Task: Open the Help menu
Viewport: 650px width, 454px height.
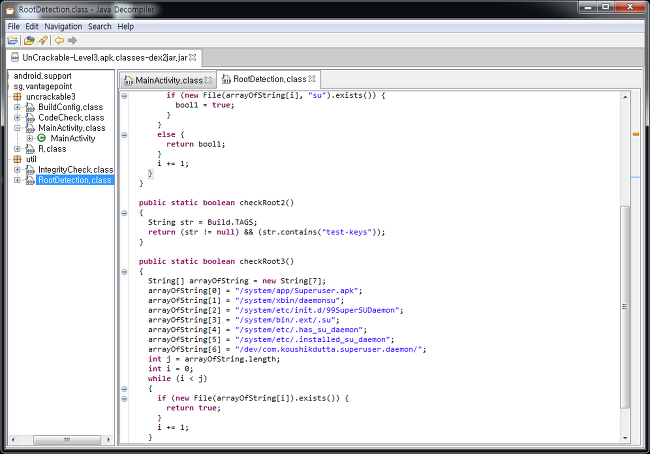Action: click(126, 27)
